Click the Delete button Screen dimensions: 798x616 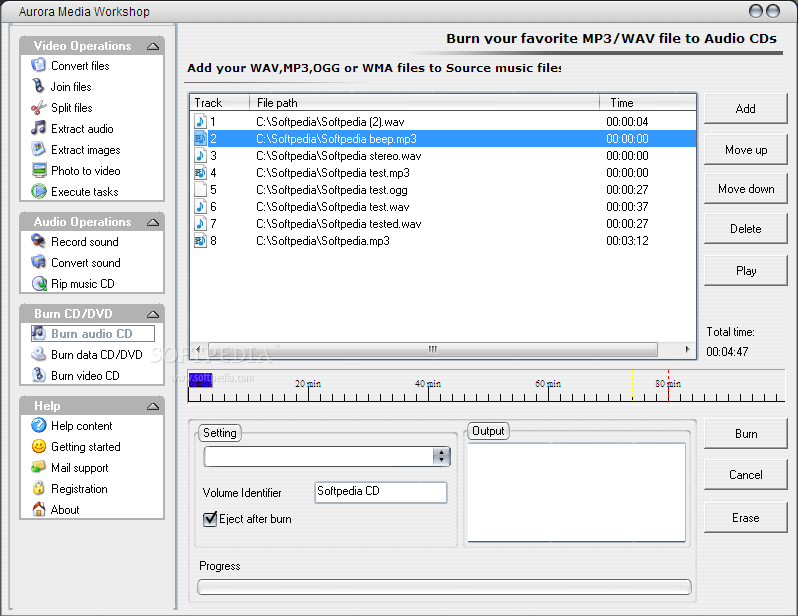click(x=745, y=229)
